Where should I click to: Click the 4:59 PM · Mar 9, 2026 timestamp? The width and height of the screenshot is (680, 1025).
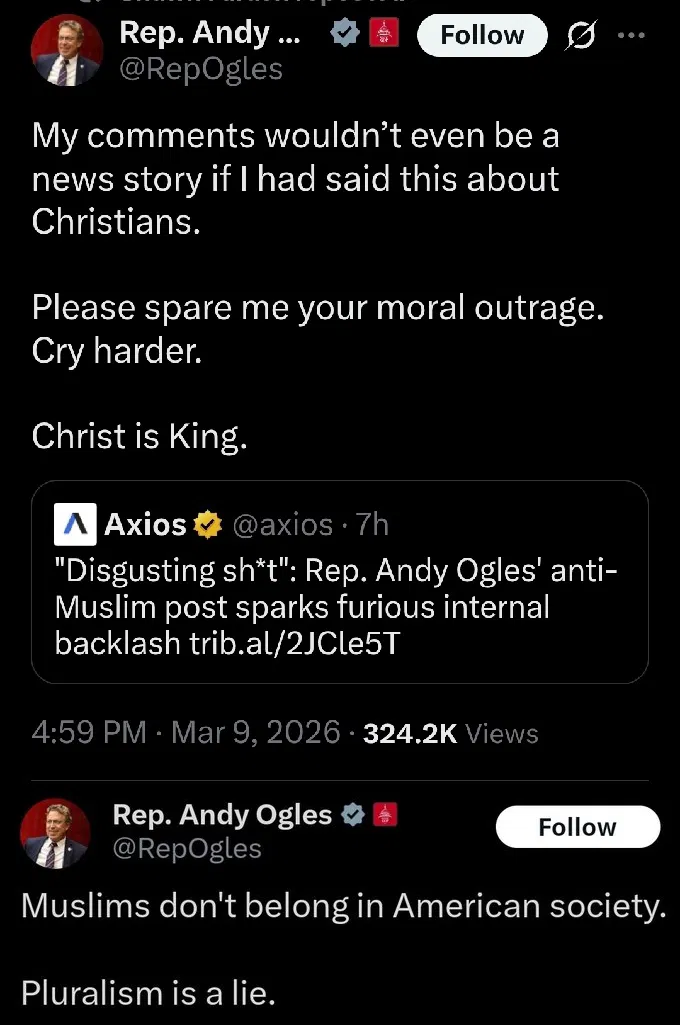[186, 733]
